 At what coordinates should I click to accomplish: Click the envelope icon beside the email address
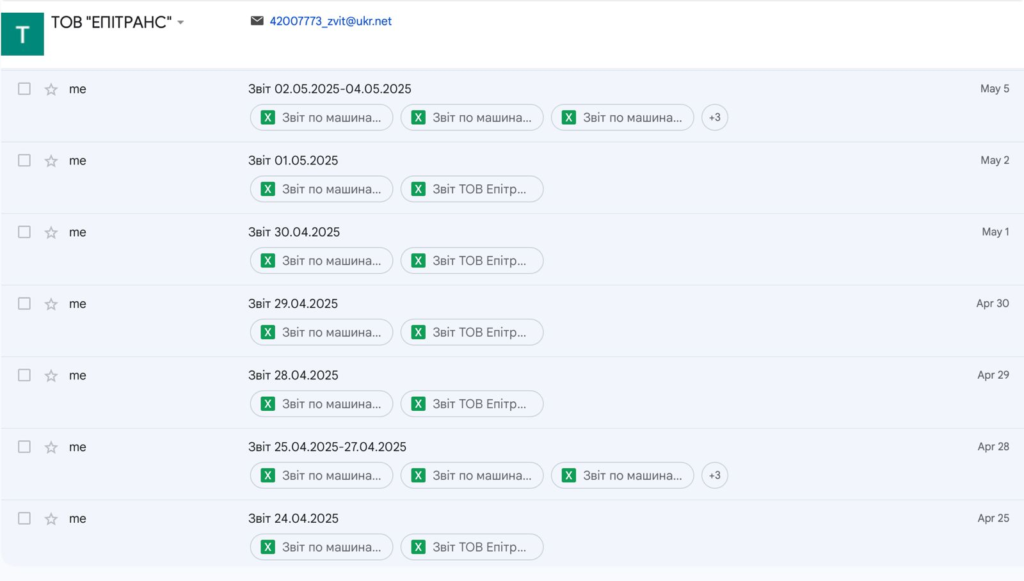tap(257, 21)
